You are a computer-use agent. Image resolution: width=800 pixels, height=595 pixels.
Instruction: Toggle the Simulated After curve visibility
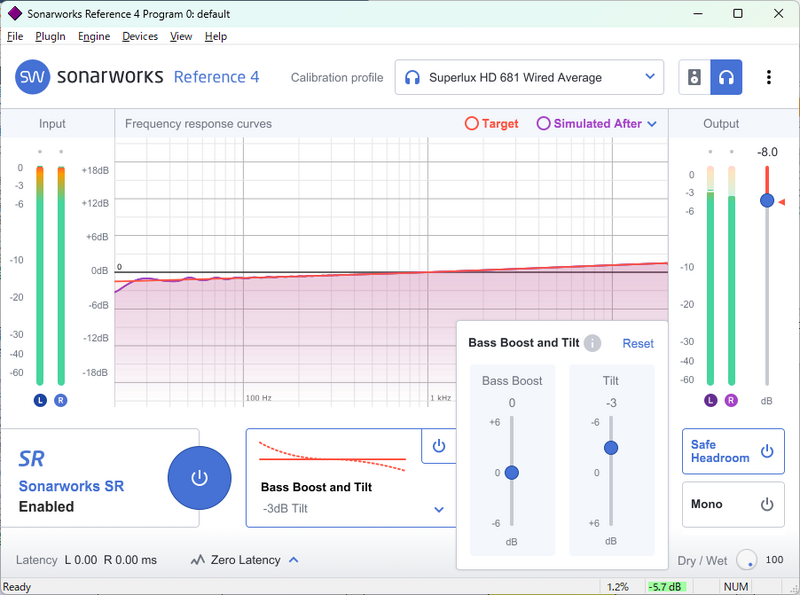pos(589,123)
